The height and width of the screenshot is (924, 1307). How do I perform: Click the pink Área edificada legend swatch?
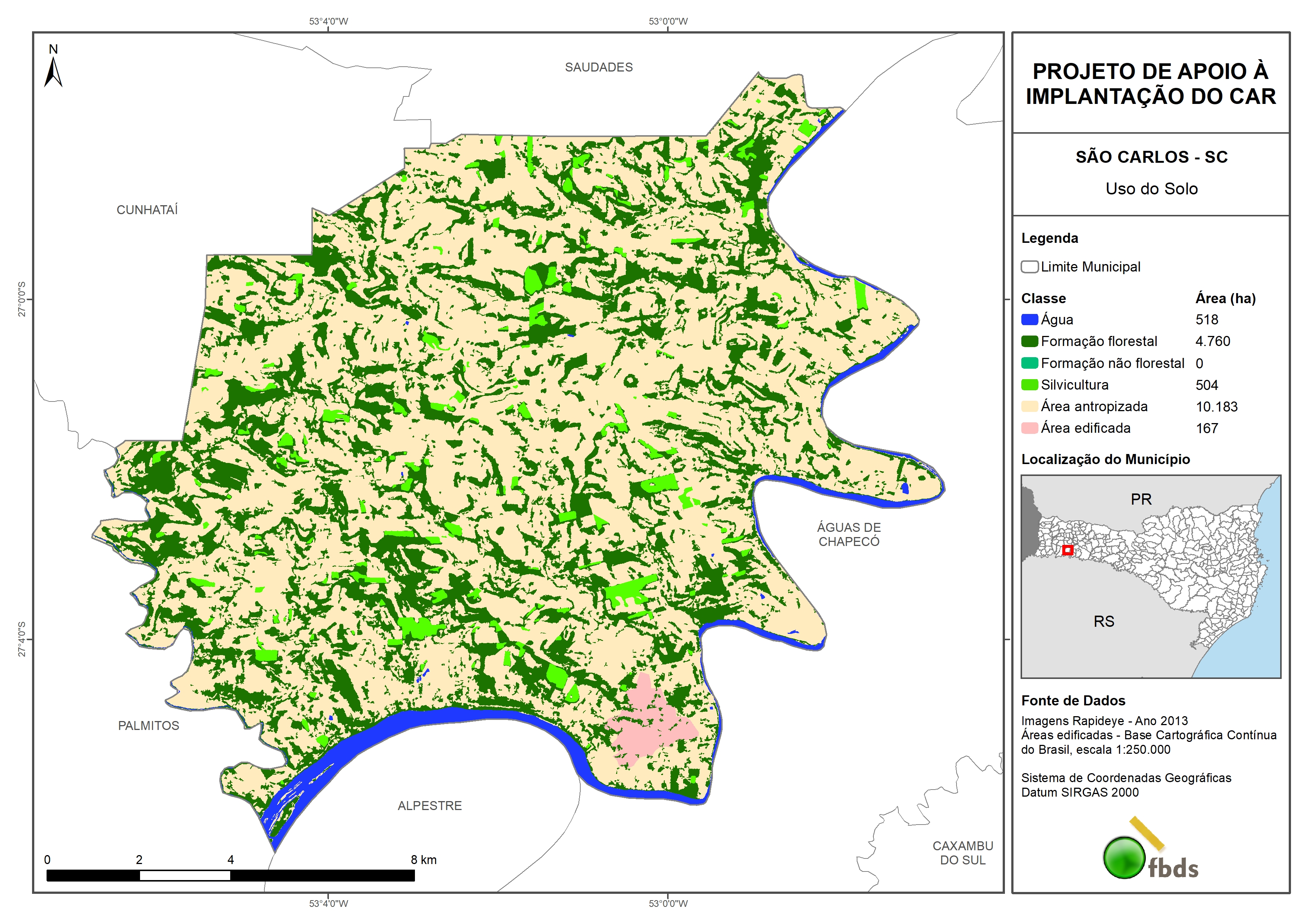1029,428
